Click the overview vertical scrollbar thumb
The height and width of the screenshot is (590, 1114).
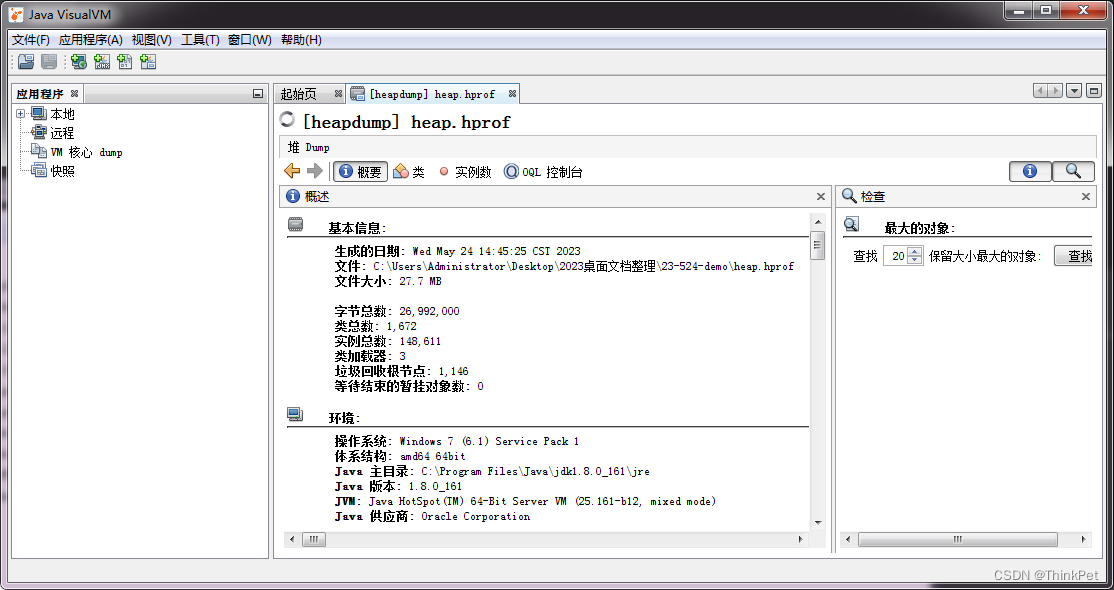(818, 246)
